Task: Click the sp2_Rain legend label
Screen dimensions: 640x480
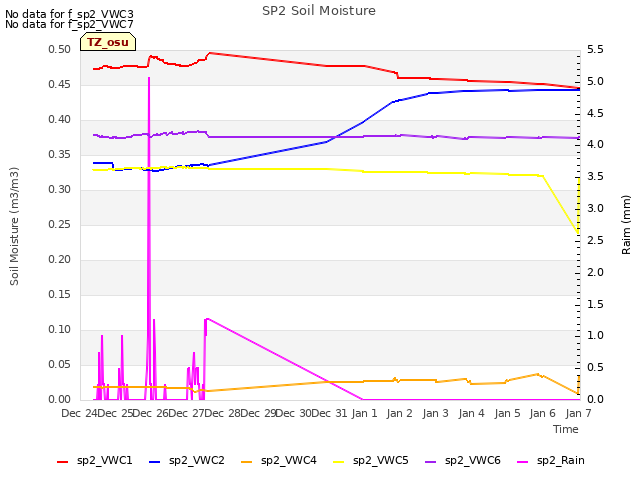Action: (560, 460)
